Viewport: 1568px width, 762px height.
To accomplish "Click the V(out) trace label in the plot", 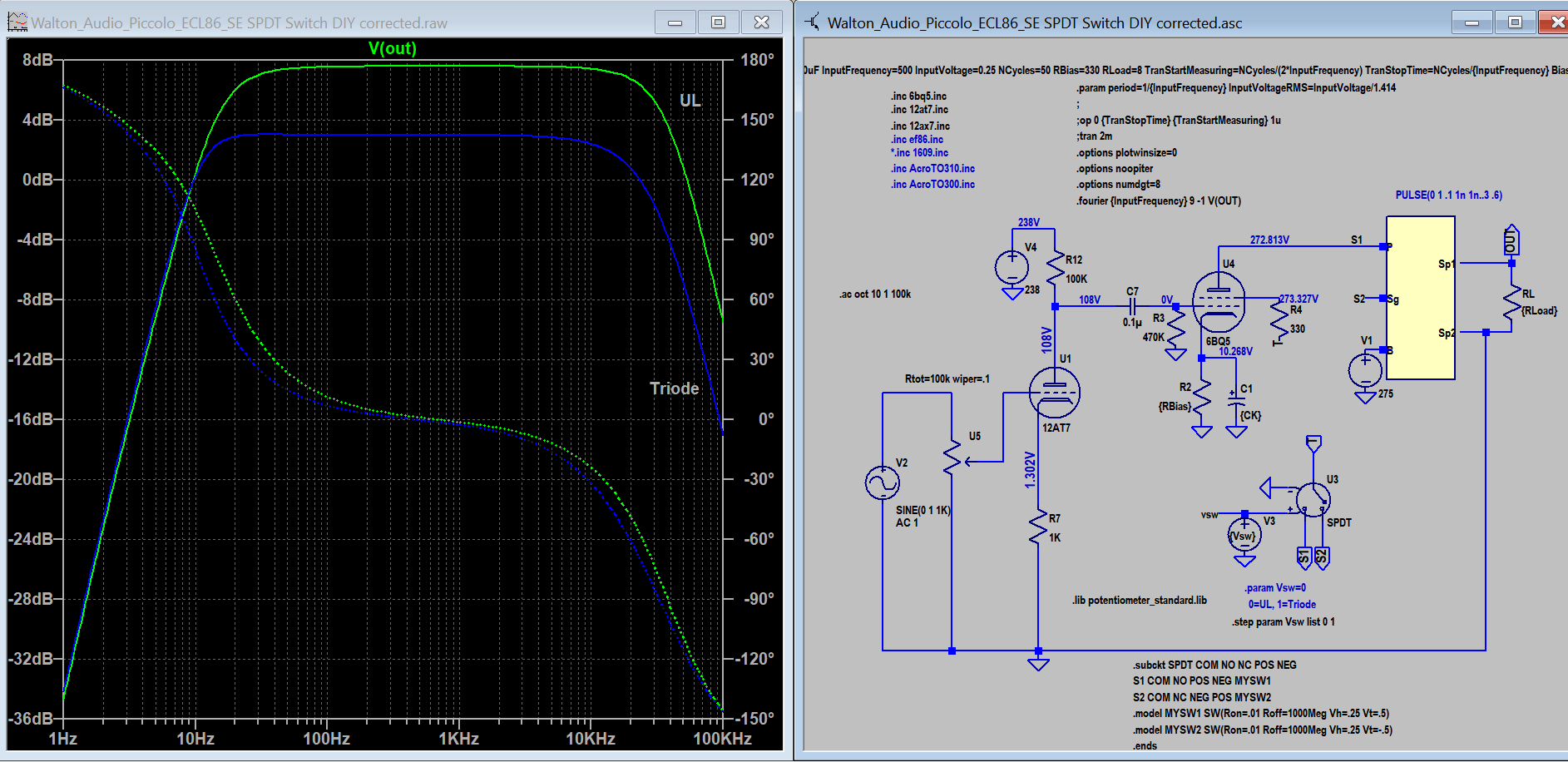I will point(392,48).
